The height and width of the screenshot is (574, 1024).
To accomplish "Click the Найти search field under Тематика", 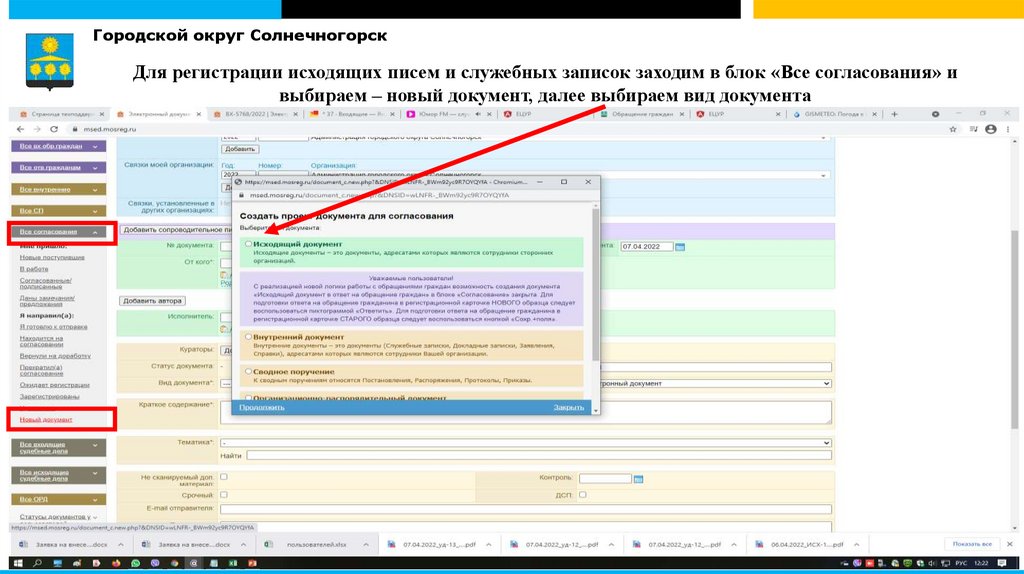I will 539,455.
